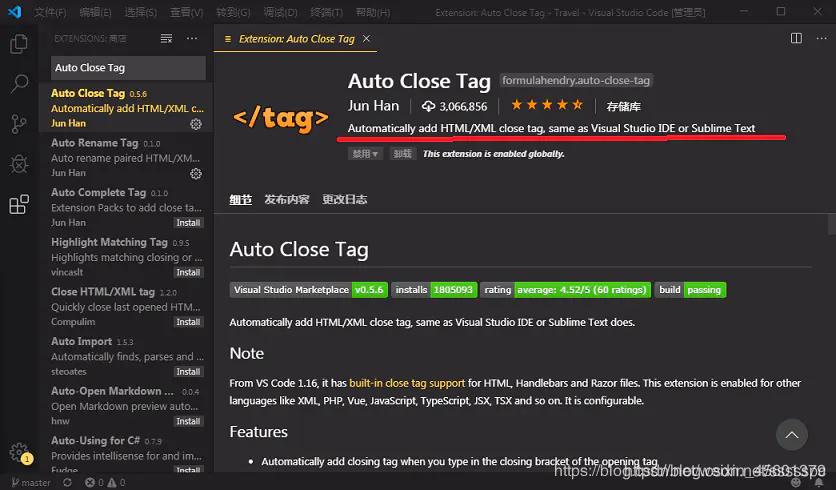Open the errors and warnings status indicator
The width and height of the screenshot is (836, 490).
click(x=105, y=483)
